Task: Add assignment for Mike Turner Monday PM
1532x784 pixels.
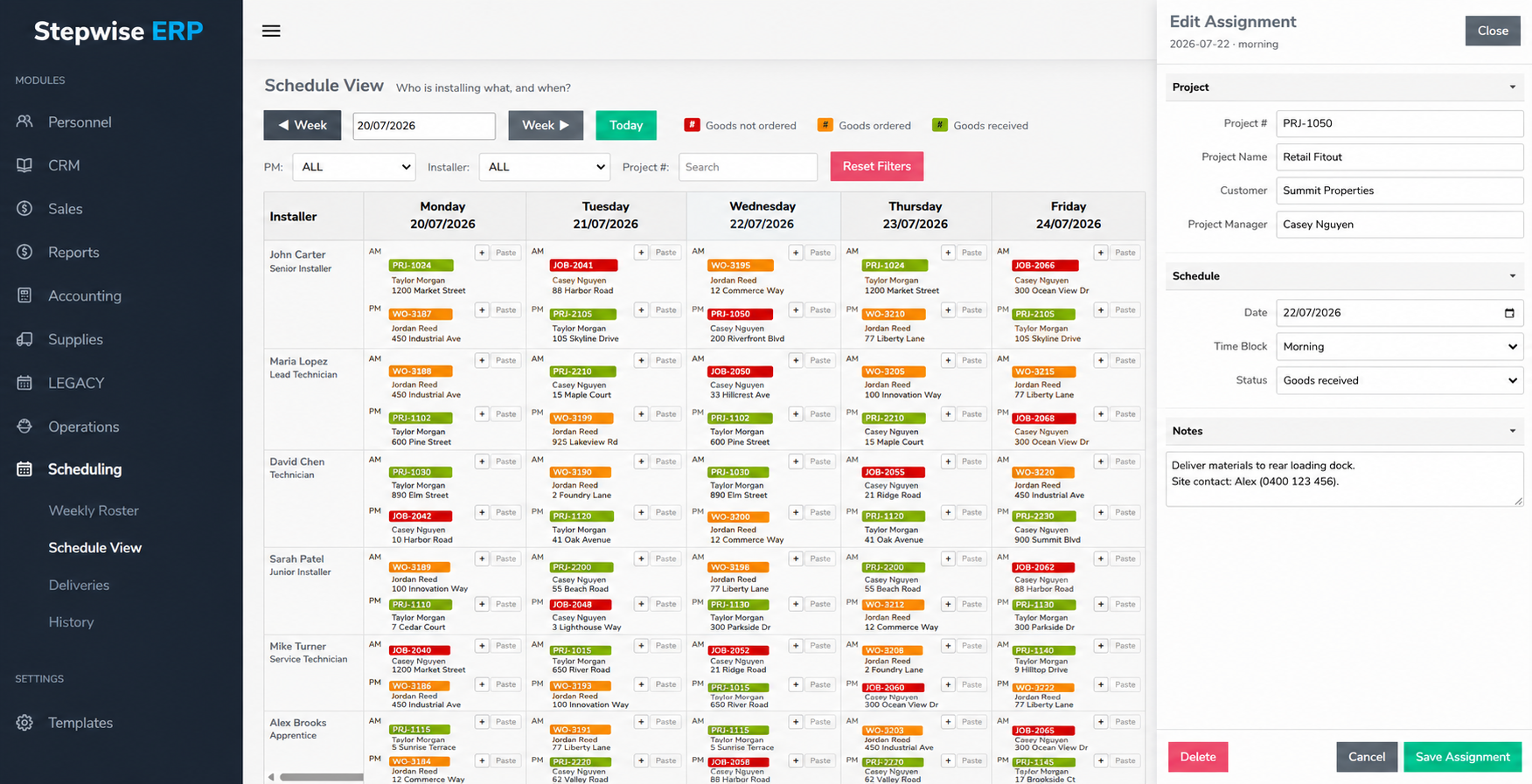Action: [x=482, y=684]
